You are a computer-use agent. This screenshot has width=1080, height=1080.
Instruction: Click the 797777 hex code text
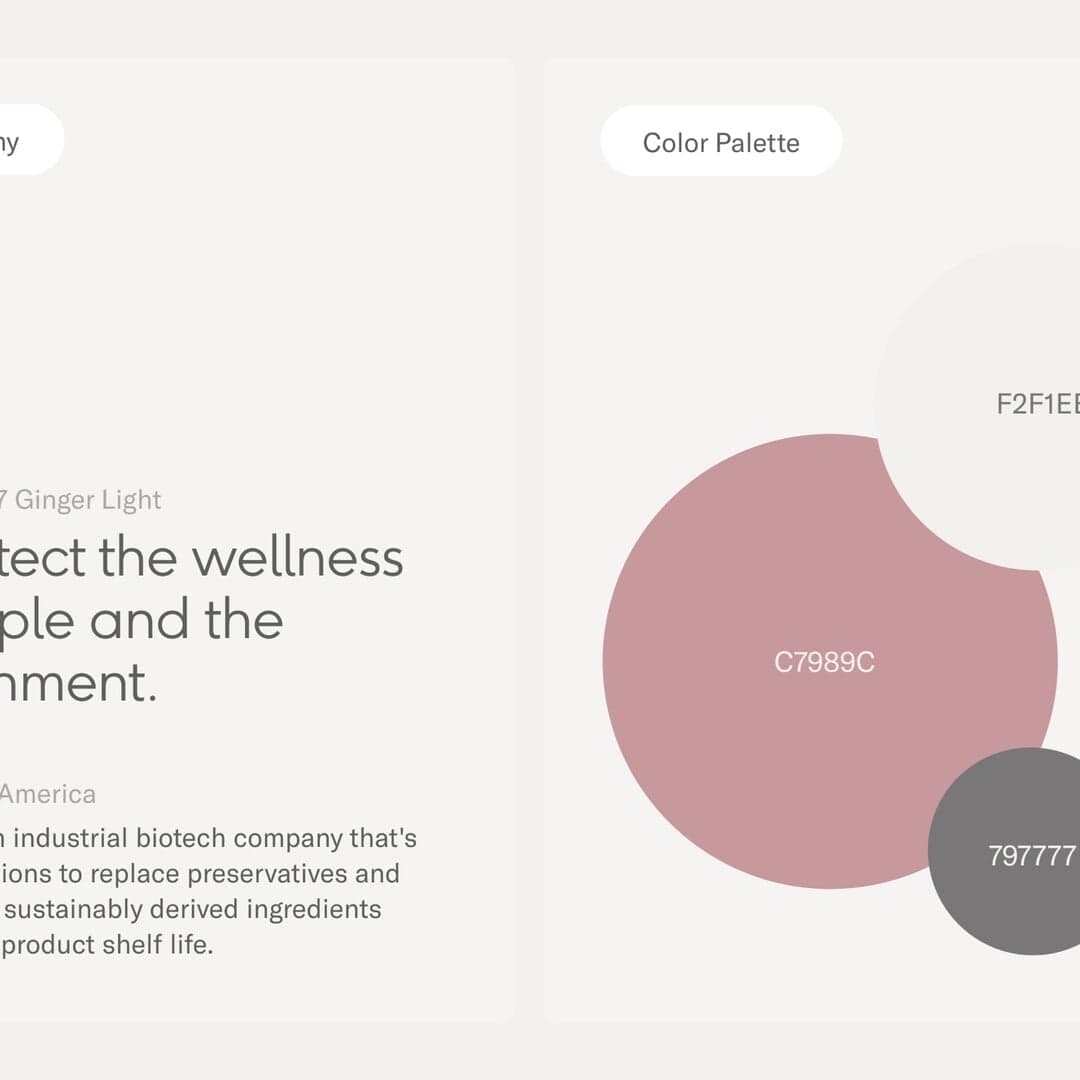pyautogui.click(x=1032, y=856)
